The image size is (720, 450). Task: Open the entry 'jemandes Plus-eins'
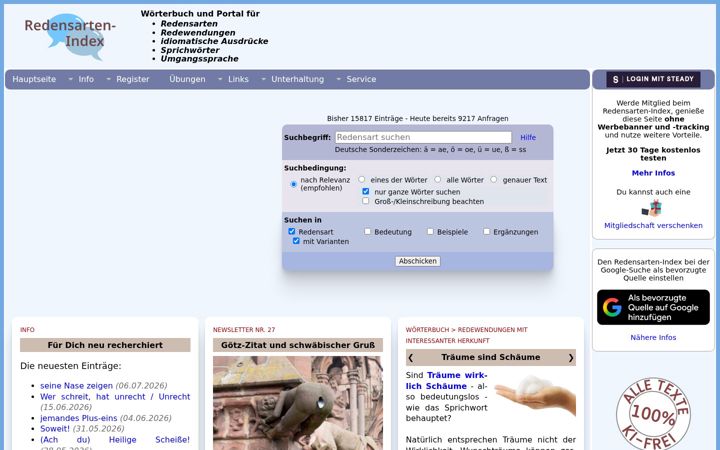pos(79,418)
